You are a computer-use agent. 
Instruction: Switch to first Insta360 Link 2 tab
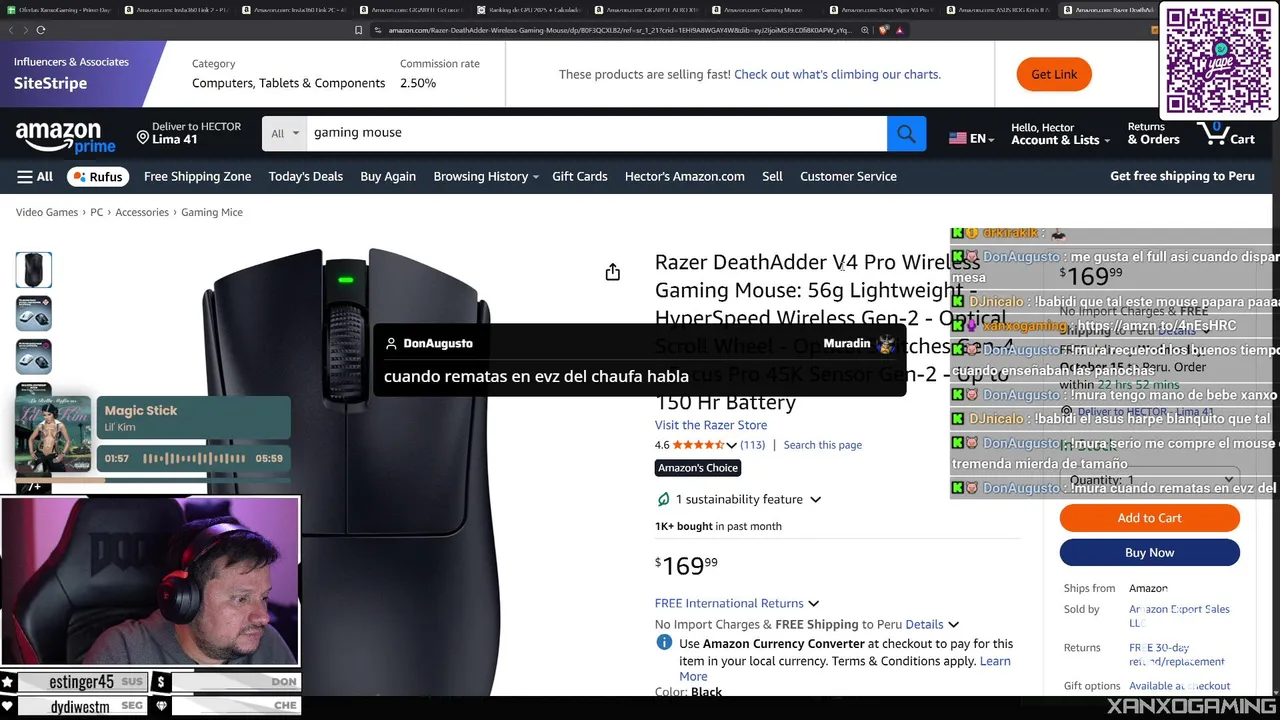(x=178, y=10)
